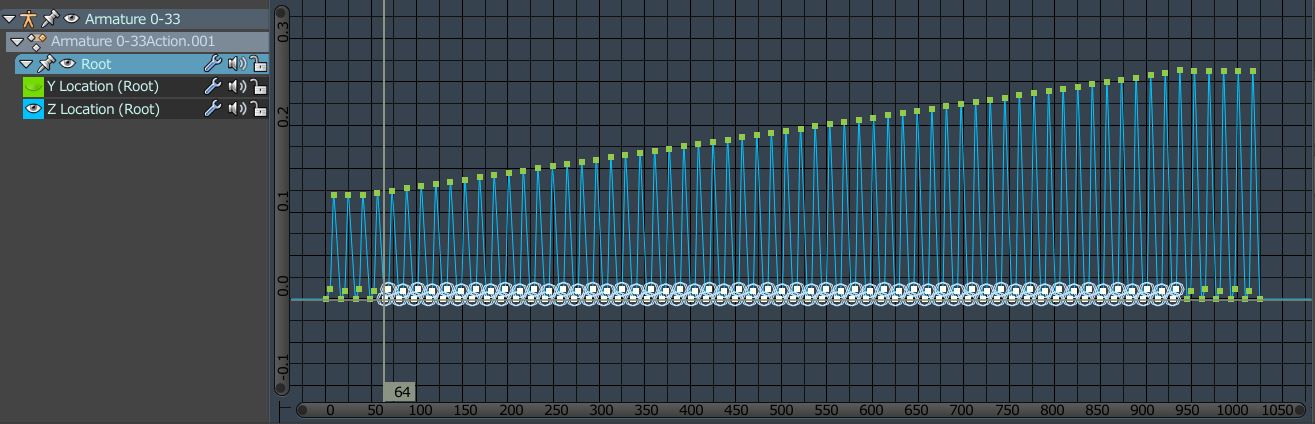Lock the Z Location (Root) channel
The width and height of the screenshot is (1315, 424).
[x=258, y=109]
